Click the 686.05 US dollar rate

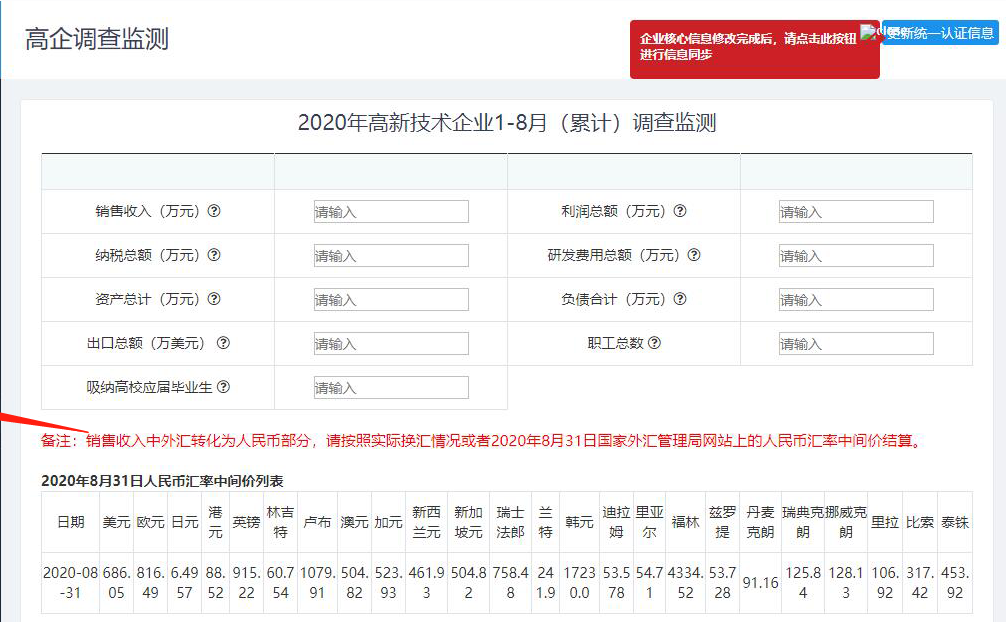click(116, 582)
